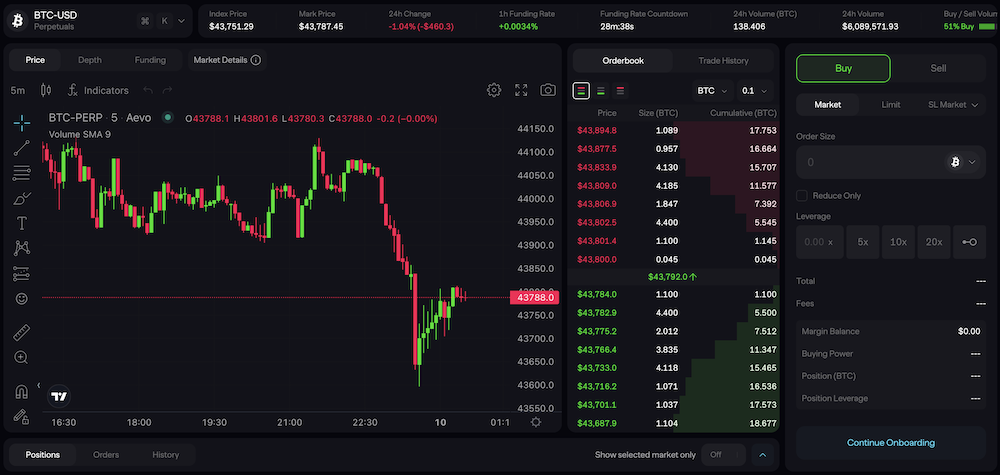Switch order side to Sell
Image resolution: width=1000 pixels, height=475 pixels.
tap(938, 68)
